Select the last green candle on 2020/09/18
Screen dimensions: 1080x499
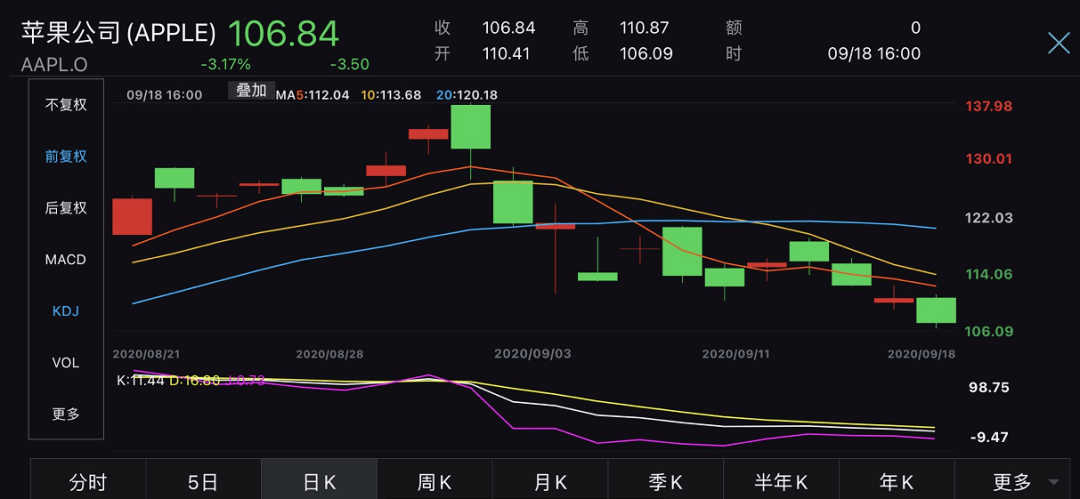[x=936, y=310]
